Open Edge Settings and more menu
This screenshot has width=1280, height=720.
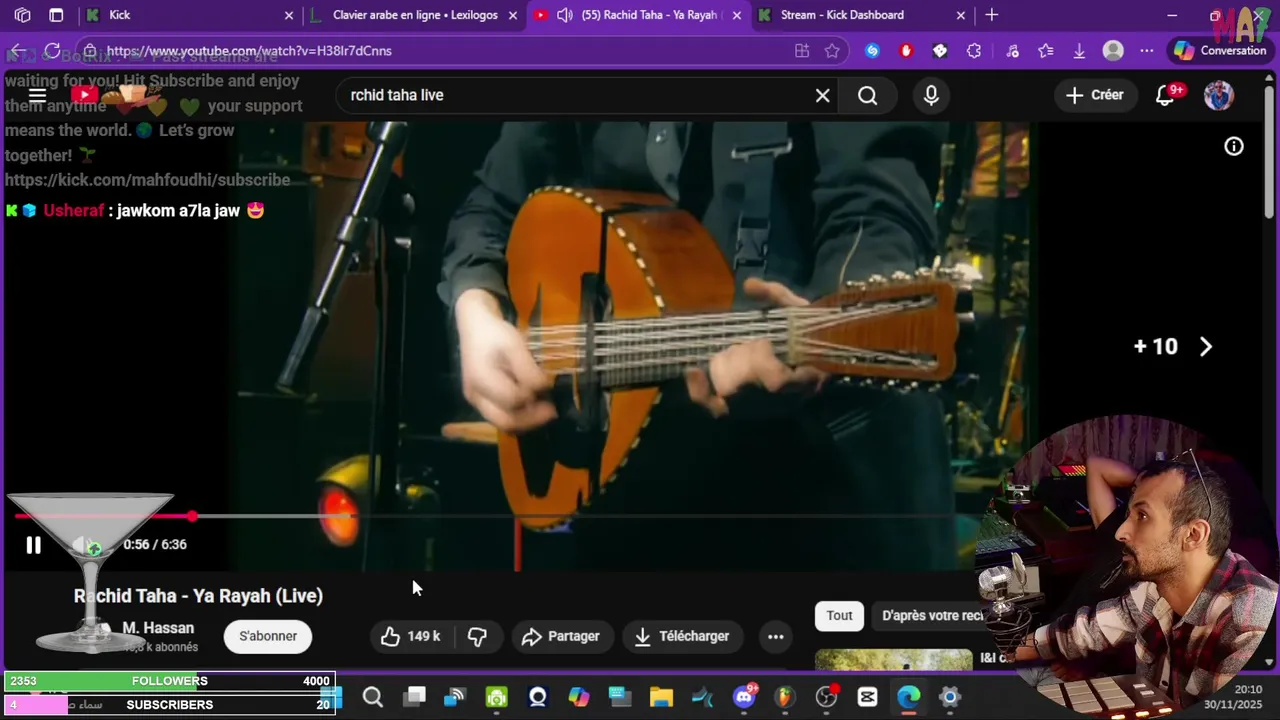pos(1146,51)
